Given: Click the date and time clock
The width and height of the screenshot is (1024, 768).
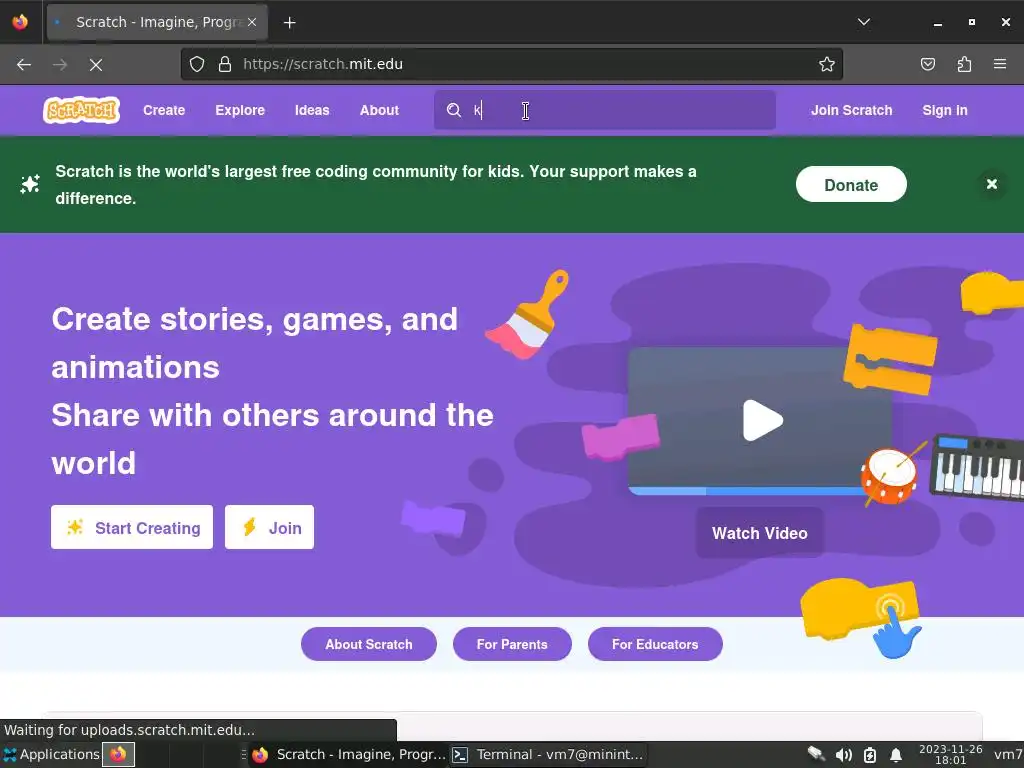Looking at the screenshot, I should [x=950, y=754].
